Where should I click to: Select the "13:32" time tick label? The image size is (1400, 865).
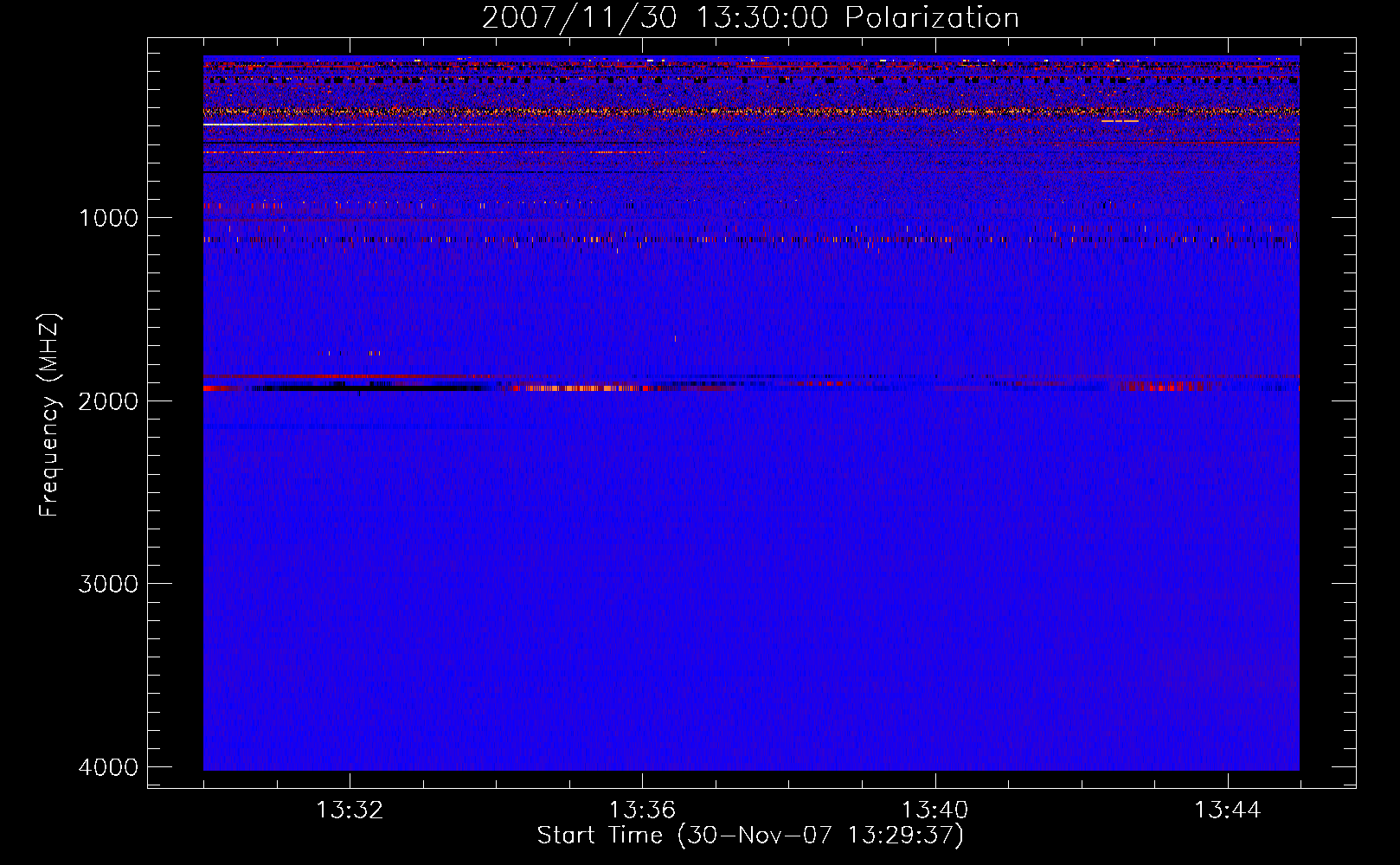pos(350,811)
